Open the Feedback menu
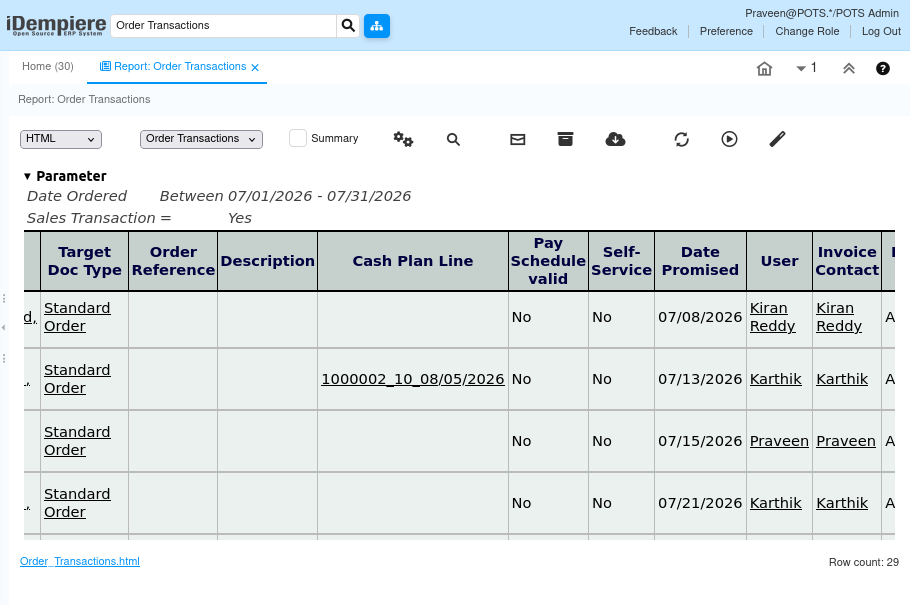Image resolution: width=910 pixels, height=605 pixels. click(653, 31)
